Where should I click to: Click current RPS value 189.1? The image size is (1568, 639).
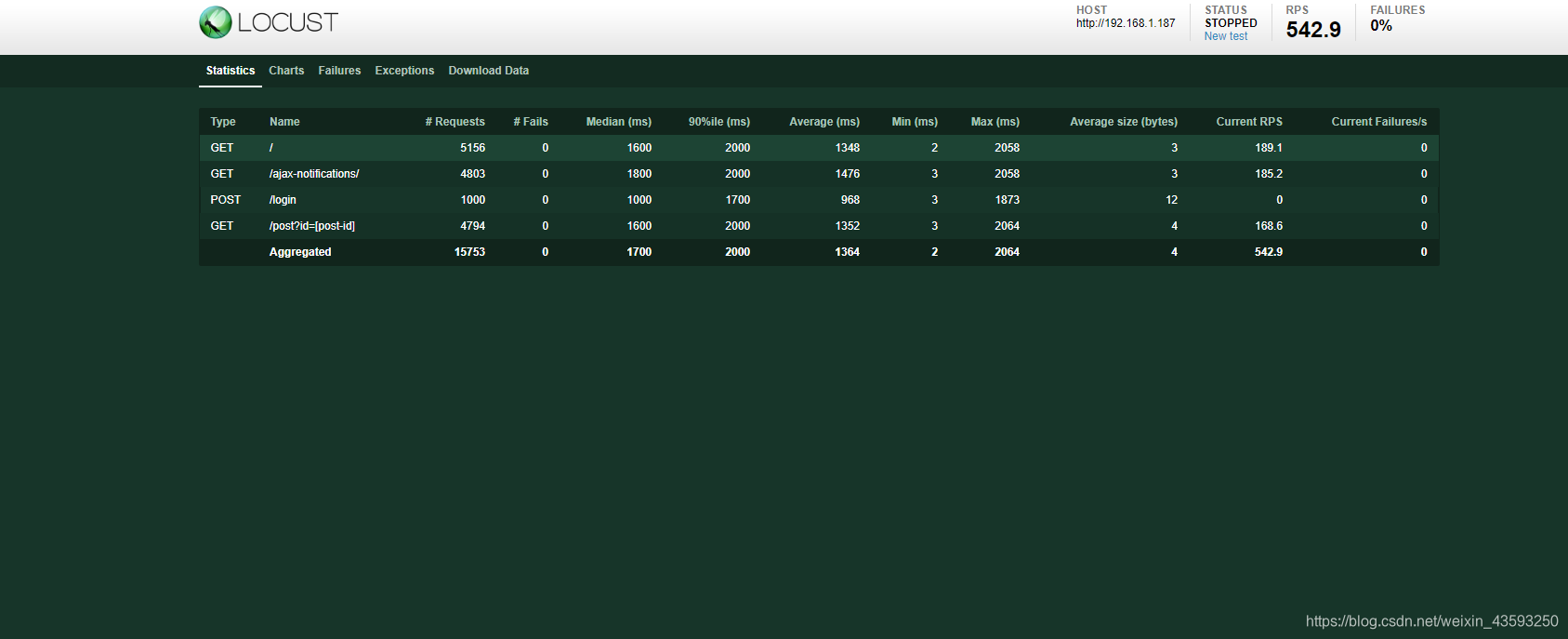pos(1269,148)
